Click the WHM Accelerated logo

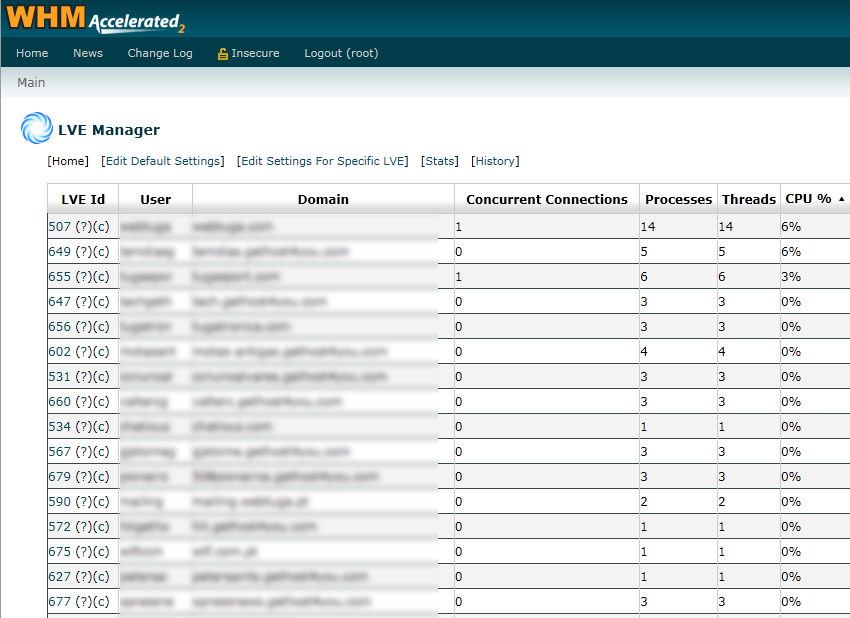pos(95,19)
